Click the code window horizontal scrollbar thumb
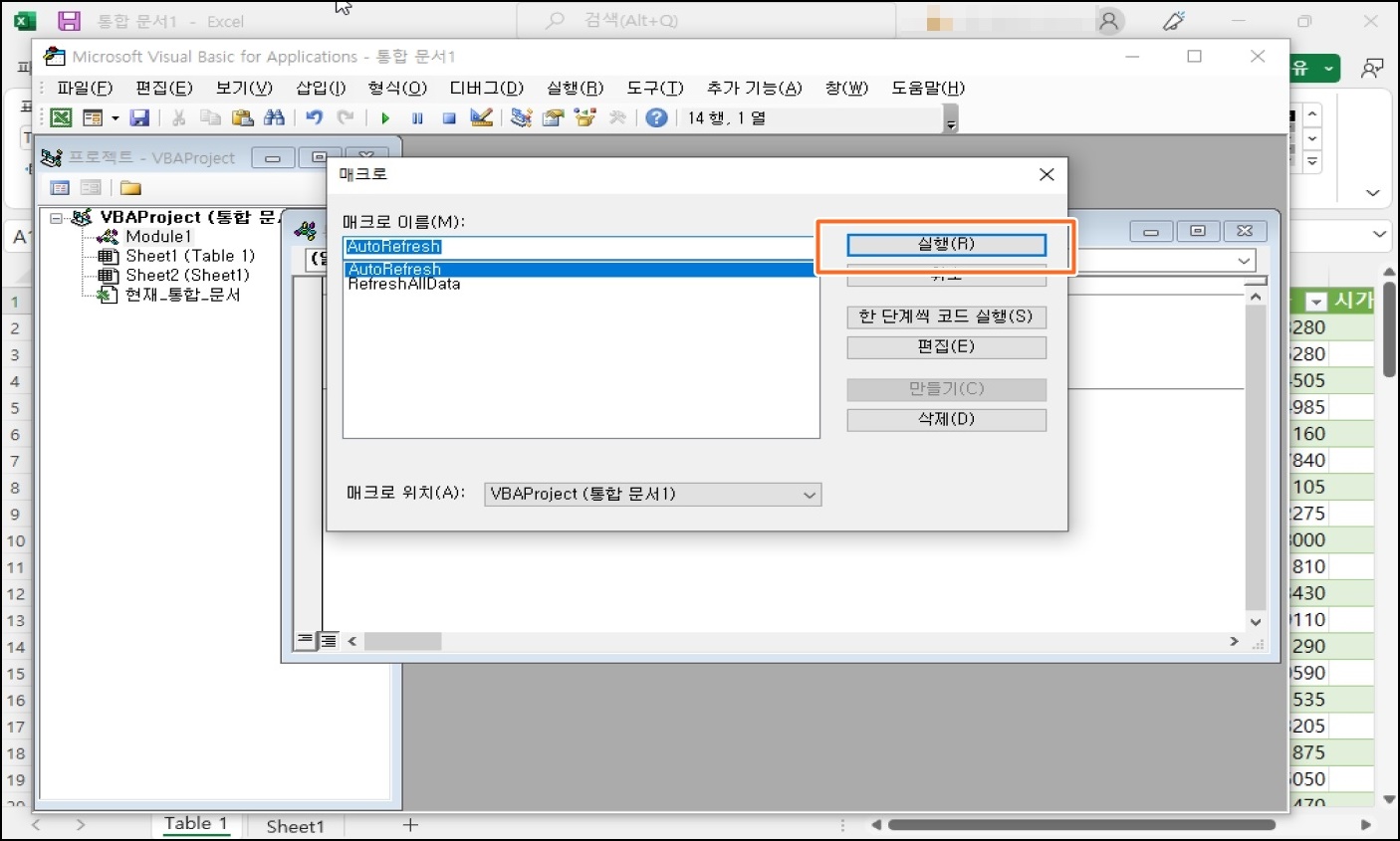Viewport: 1400px width, 841px height. pos(402,642)
